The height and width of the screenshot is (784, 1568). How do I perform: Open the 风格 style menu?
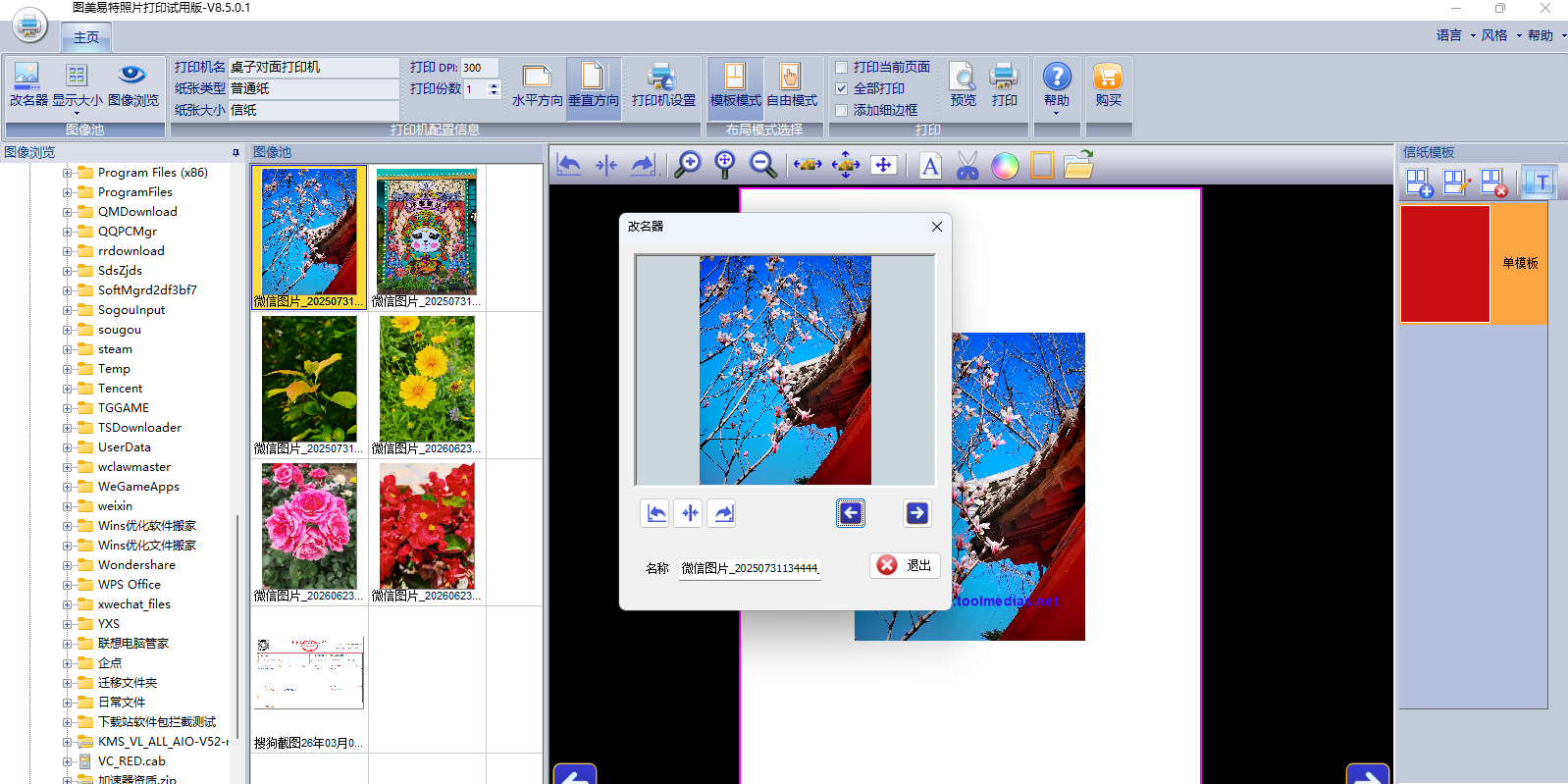[x=1500, y=35]
